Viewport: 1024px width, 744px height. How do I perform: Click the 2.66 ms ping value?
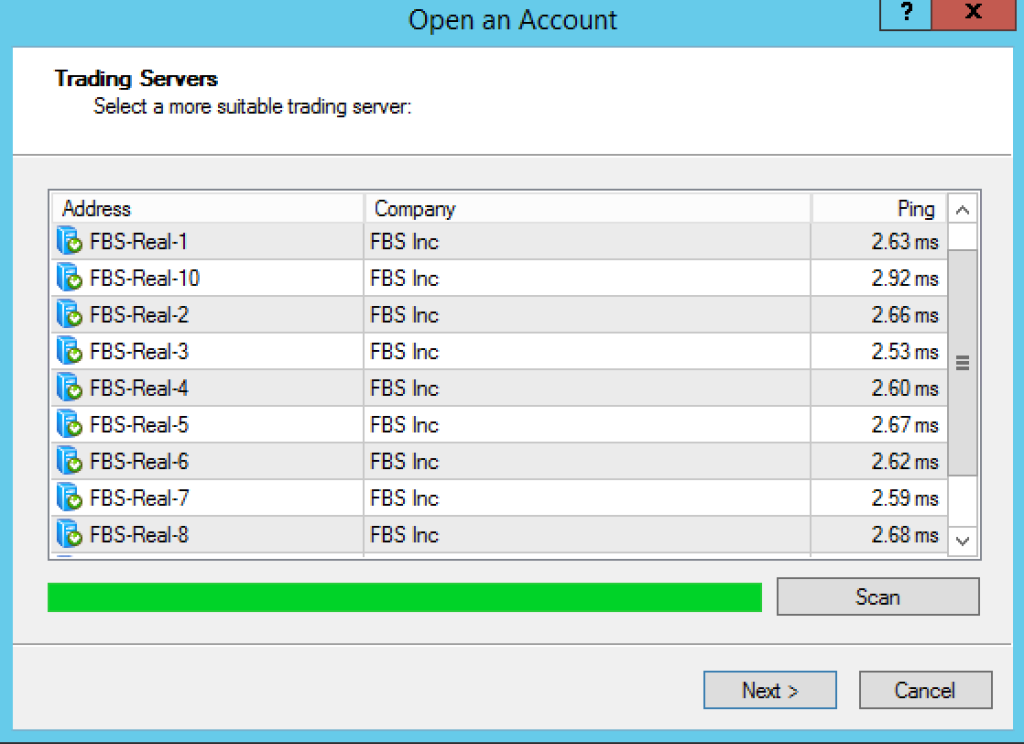coord(904,315)
